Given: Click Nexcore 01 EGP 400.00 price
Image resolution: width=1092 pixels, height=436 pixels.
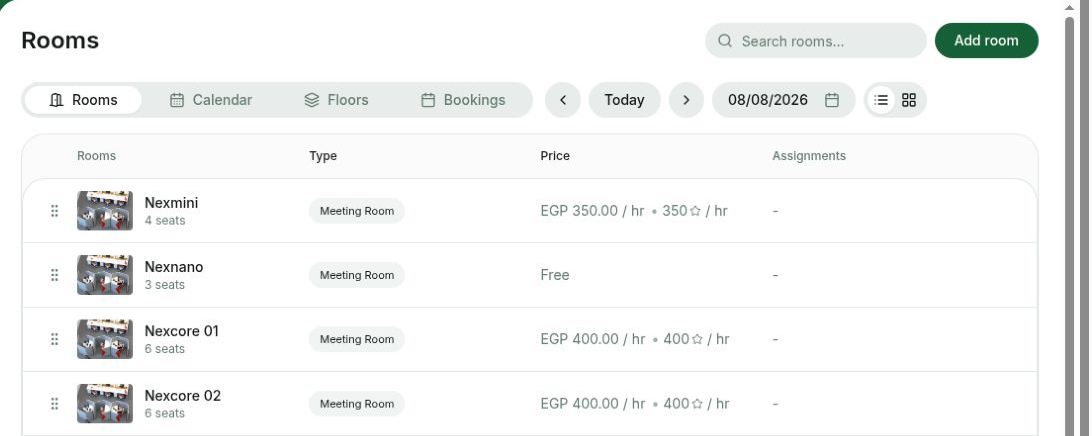Looking at the screenshot, I should (x=593, y=339).
